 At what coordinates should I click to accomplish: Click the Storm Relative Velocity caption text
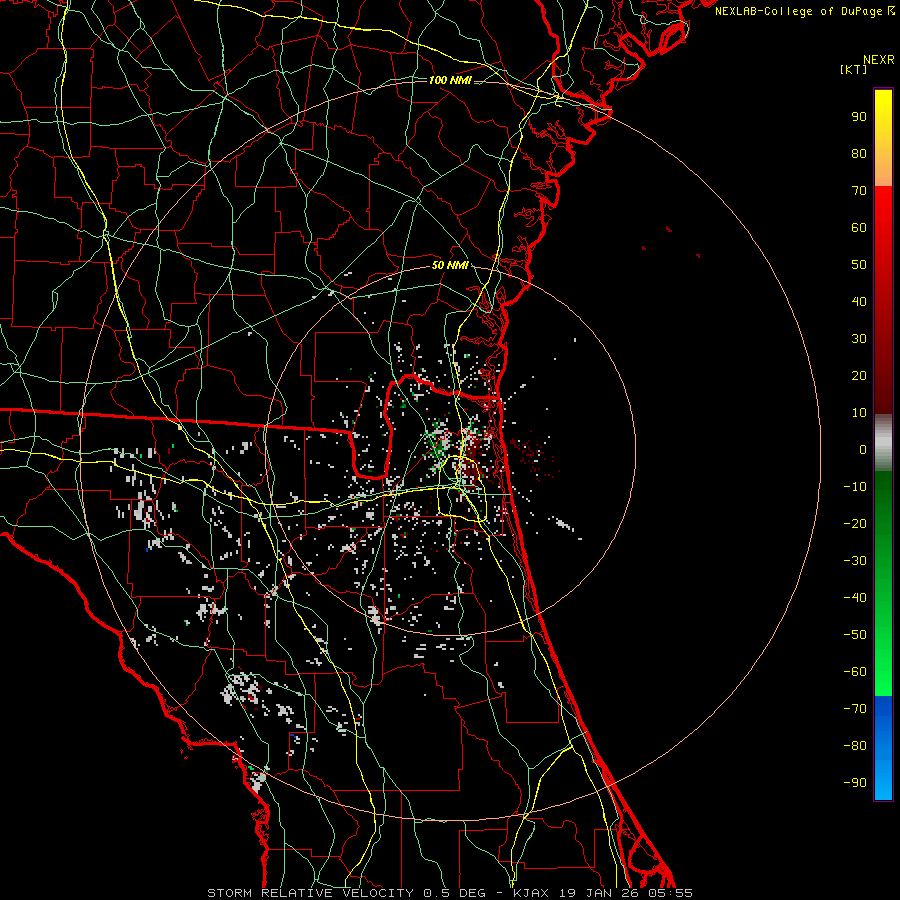449,893
